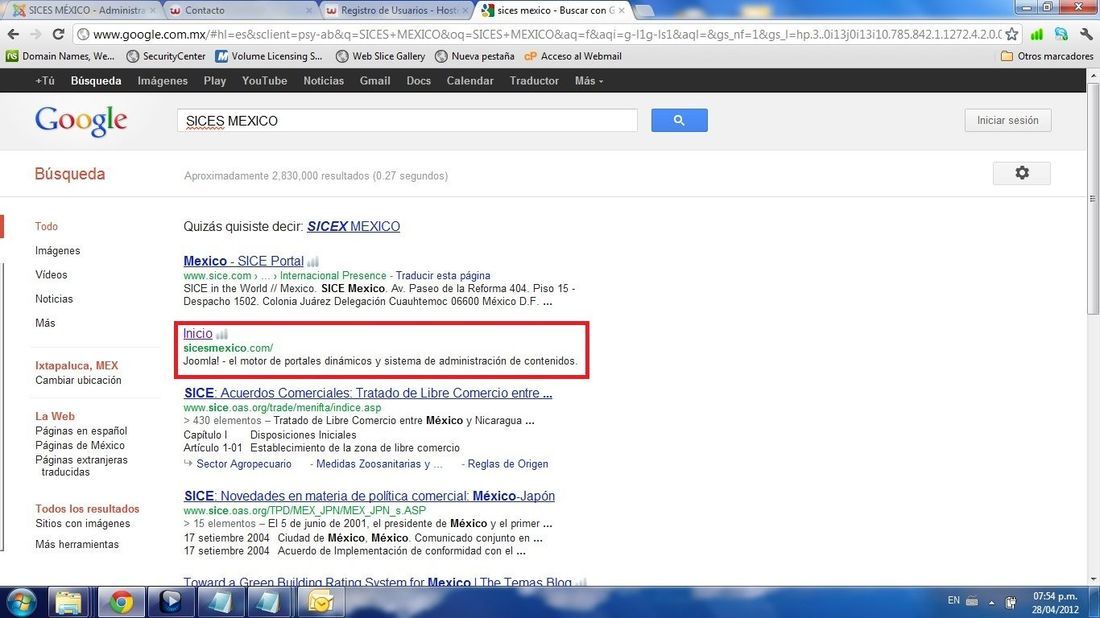Viewport: 1100px width, 618px height.
Task: Open Toward a Green Building result
Action: 377,582
